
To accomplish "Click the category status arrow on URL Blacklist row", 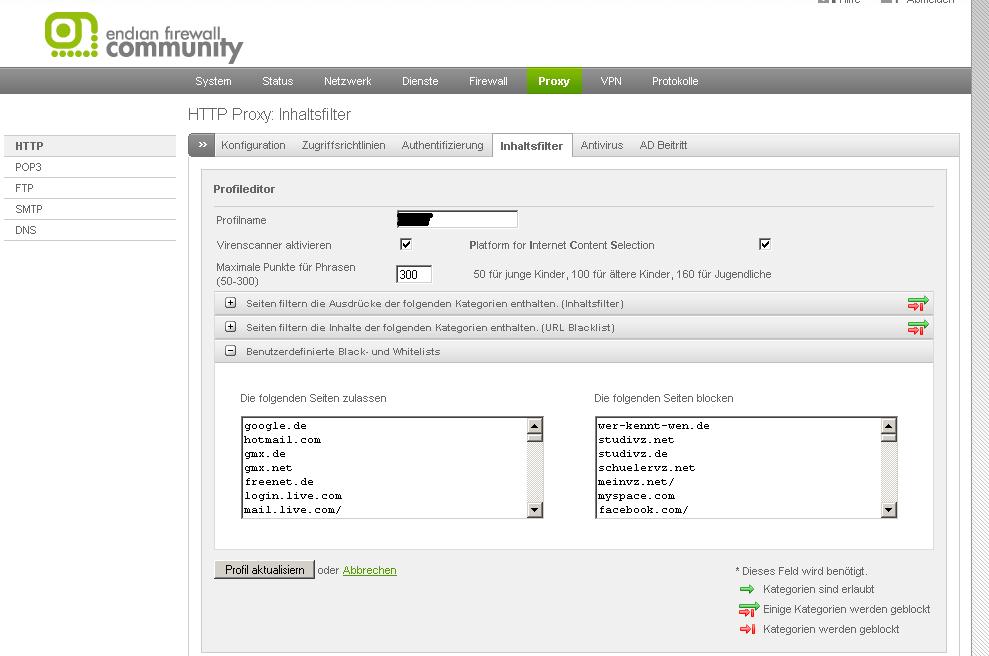I will click(917, 327).
